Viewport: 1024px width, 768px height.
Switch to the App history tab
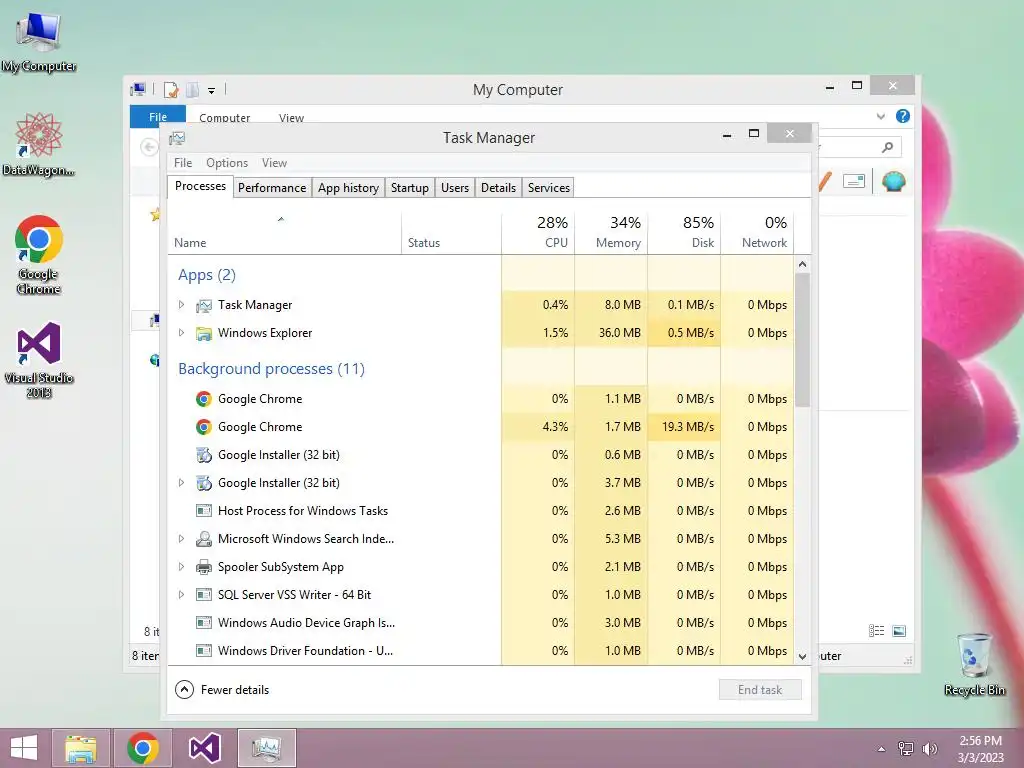348,188
